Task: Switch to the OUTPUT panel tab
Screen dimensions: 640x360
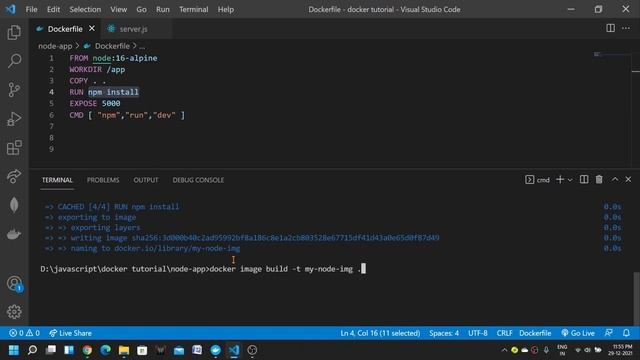Action: point(146,180)
